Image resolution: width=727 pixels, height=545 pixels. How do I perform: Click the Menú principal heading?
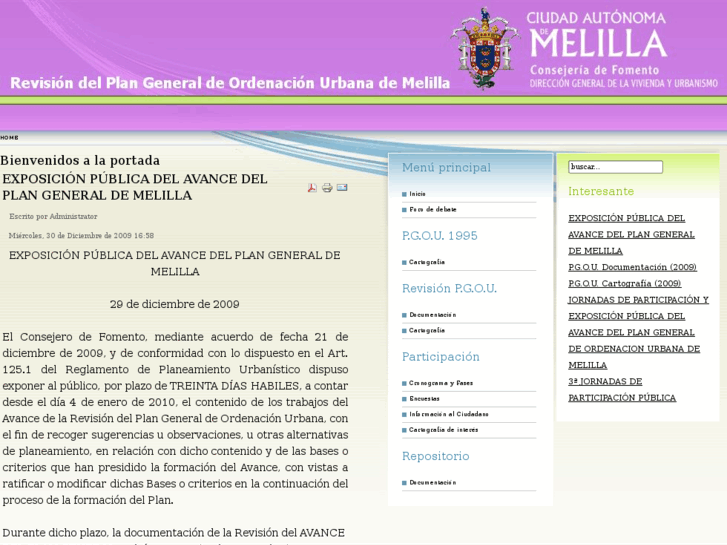pos(446,167)
